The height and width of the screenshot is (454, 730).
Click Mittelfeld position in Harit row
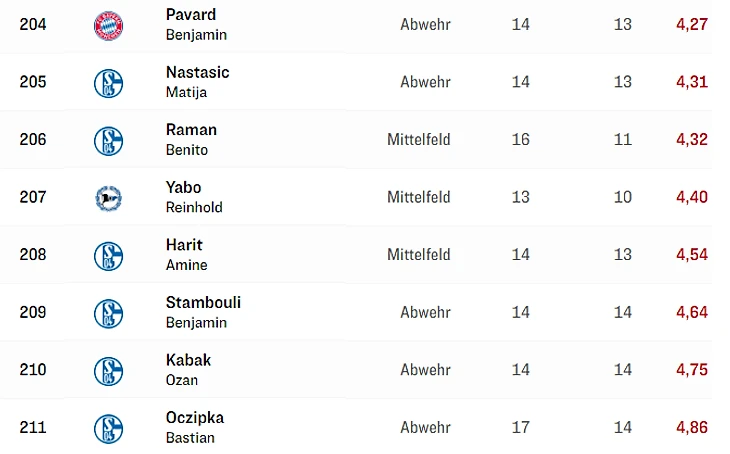pyautogui.click(x=418, y=255)
